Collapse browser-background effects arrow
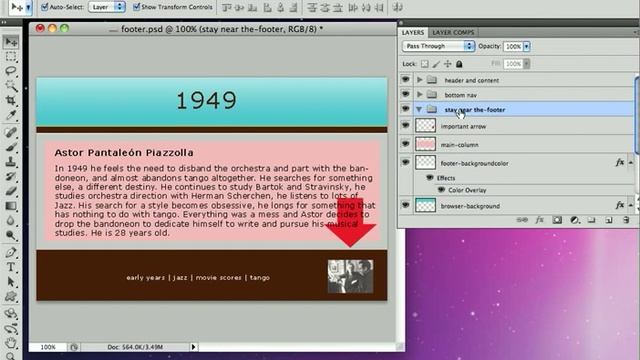The image size is (640, 360). 631,205
